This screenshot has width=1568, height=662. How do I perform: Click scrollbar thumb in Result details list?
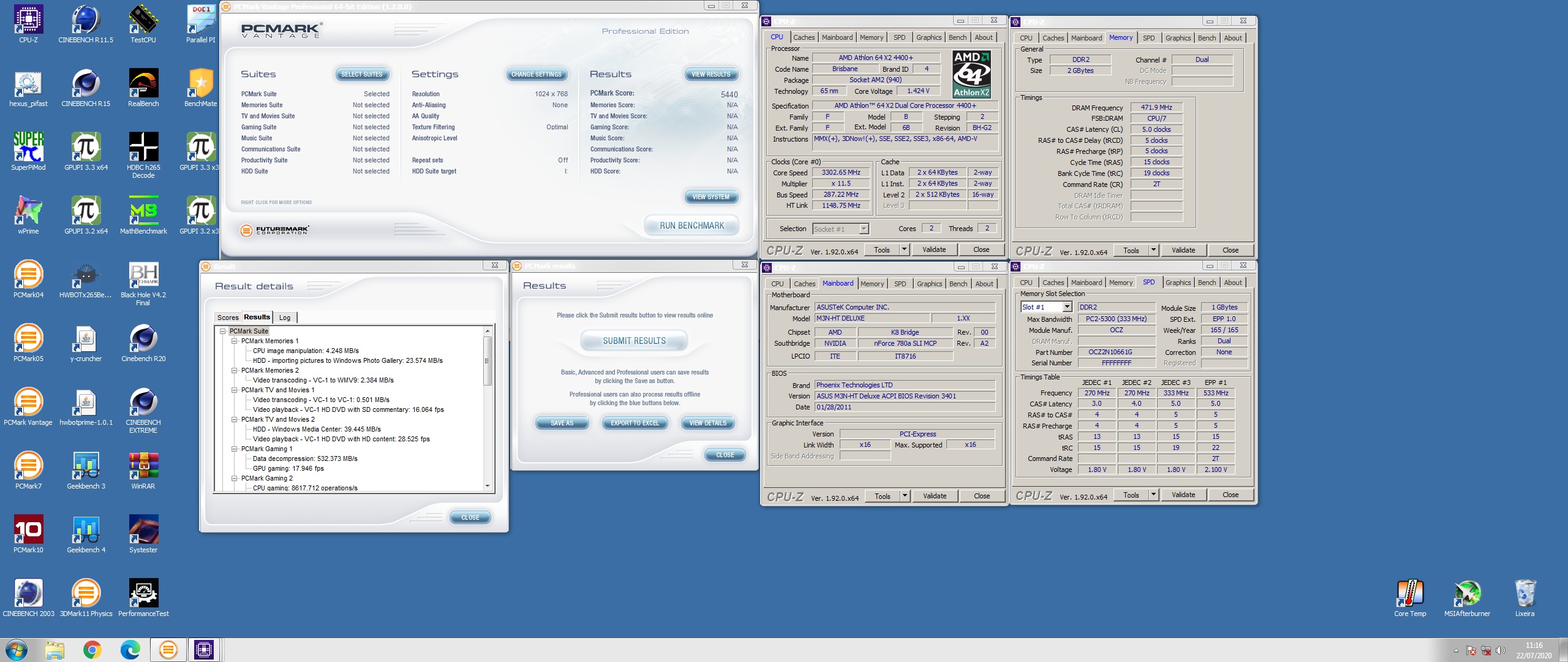(488, 360)
